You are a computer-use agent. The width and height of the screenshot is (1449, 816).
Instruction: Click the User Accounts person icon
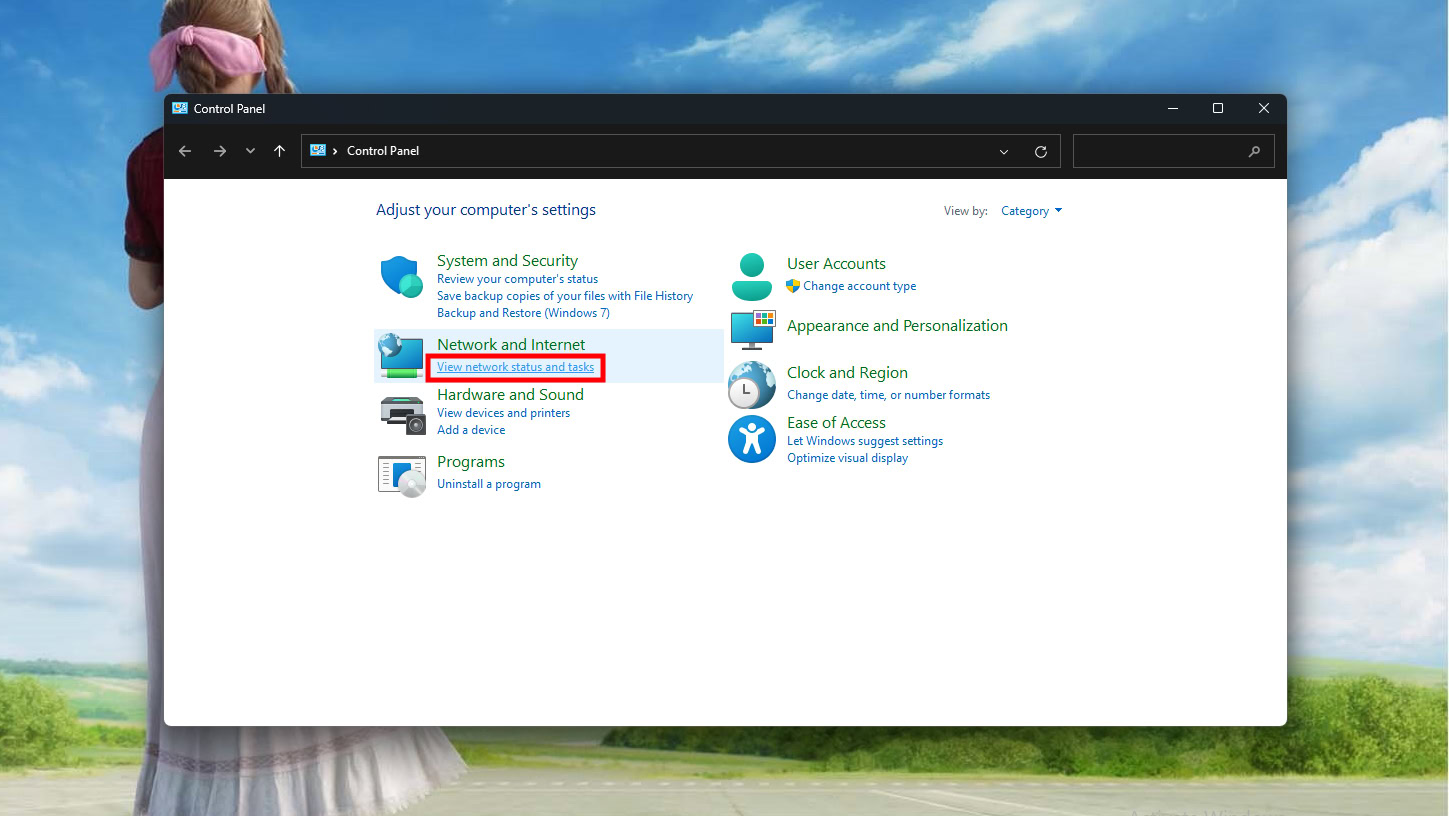752,277
